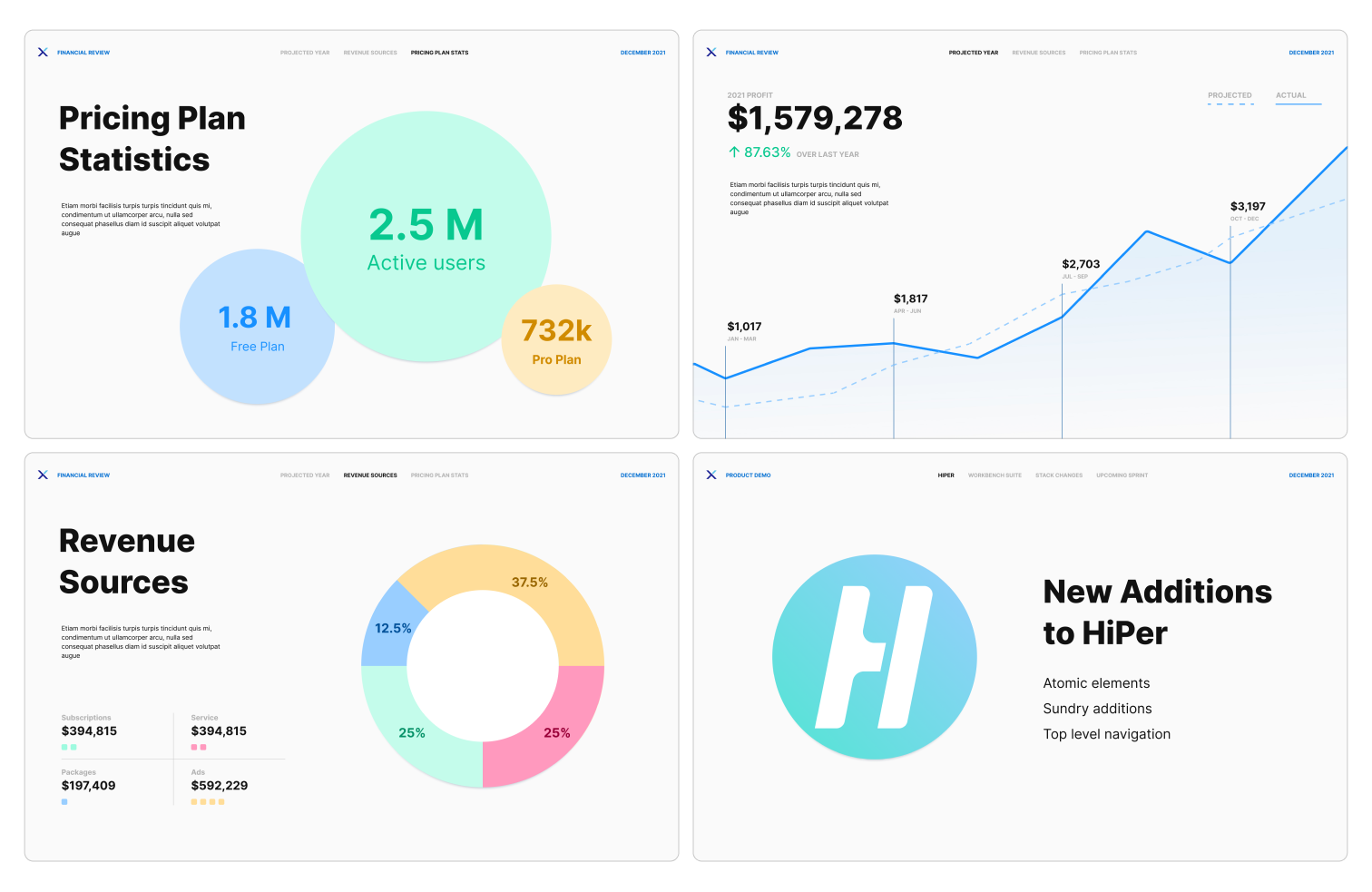Viewport: 1372px width, 892px height.
Task: Select the $2,703 Jul - Sep chart marker
Action: point(1080,269)
